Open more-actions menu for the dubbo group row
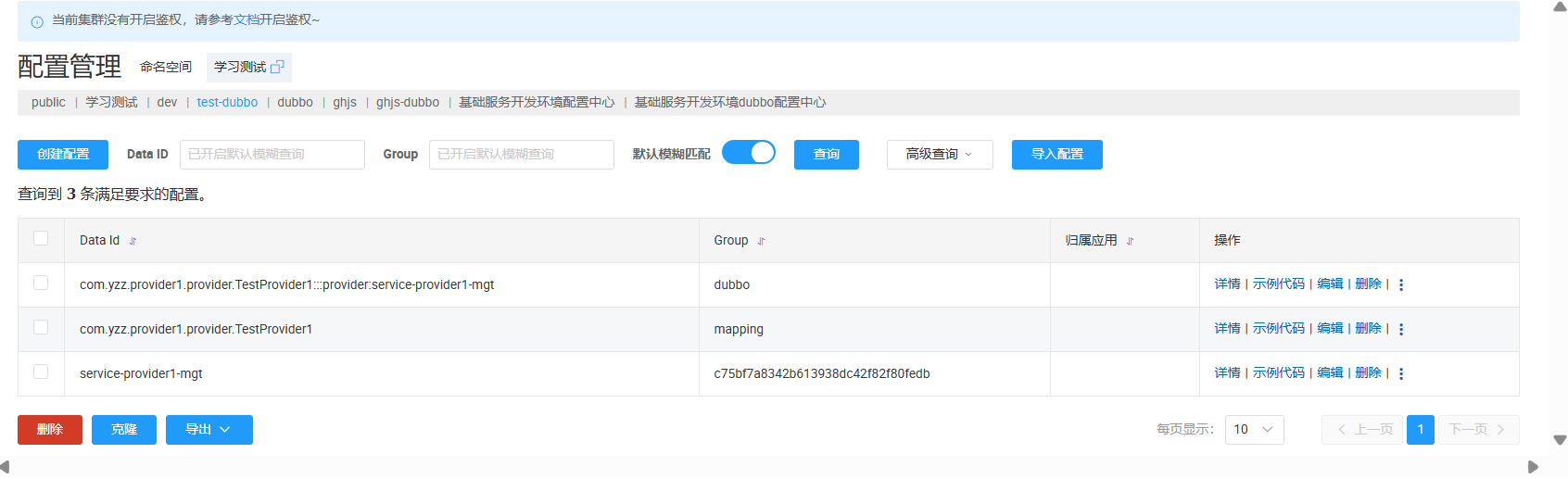This screenshot has height=479, width=1568. click(1401, 285)
